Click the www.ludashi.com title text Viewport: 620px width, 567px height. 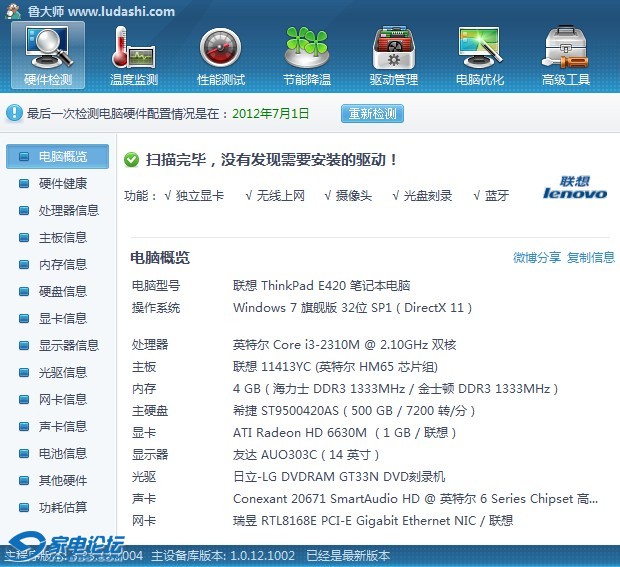click(x=122, y=11)
